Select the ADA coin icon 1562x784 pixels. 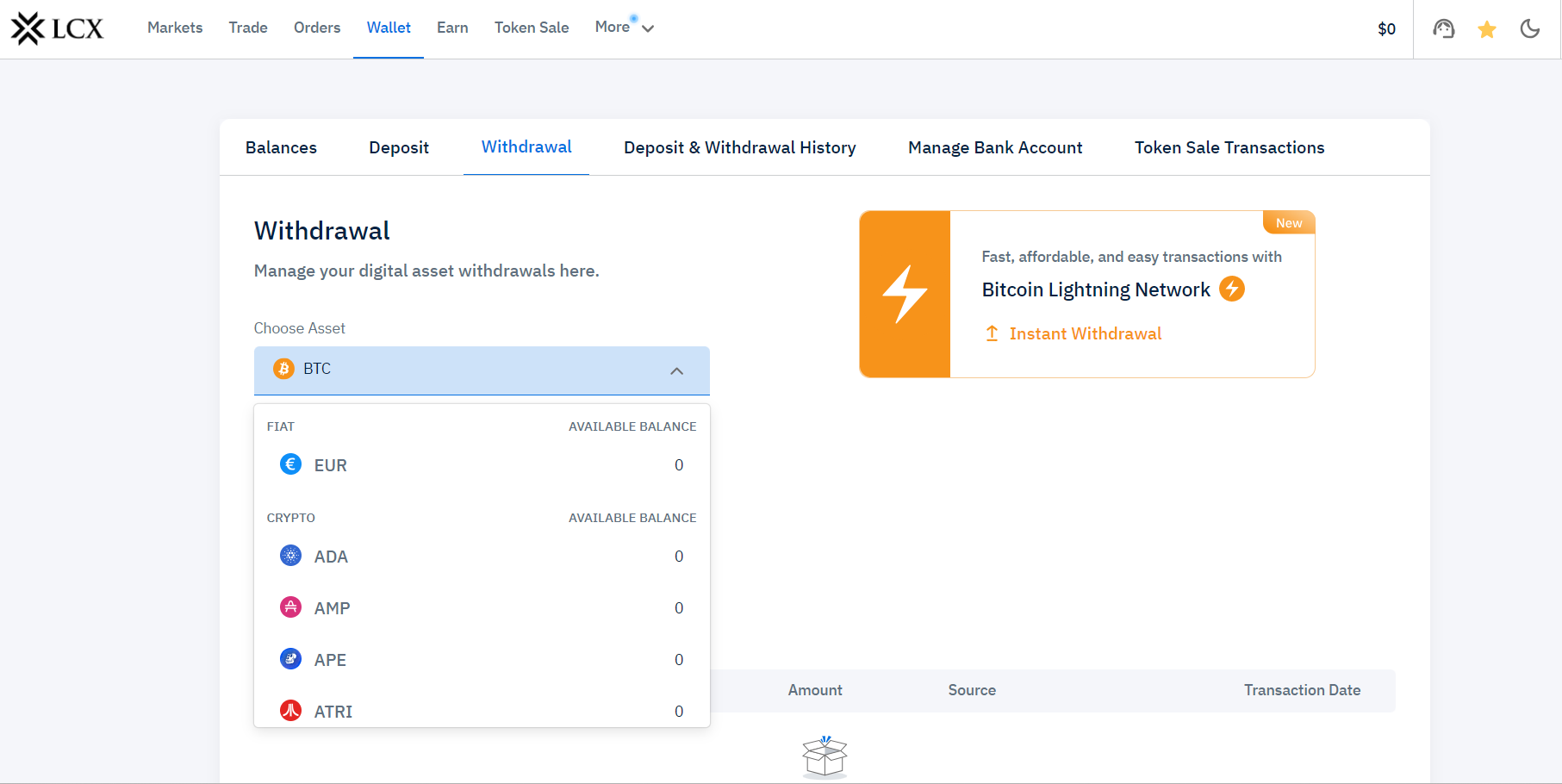click(x=291, y=557)
